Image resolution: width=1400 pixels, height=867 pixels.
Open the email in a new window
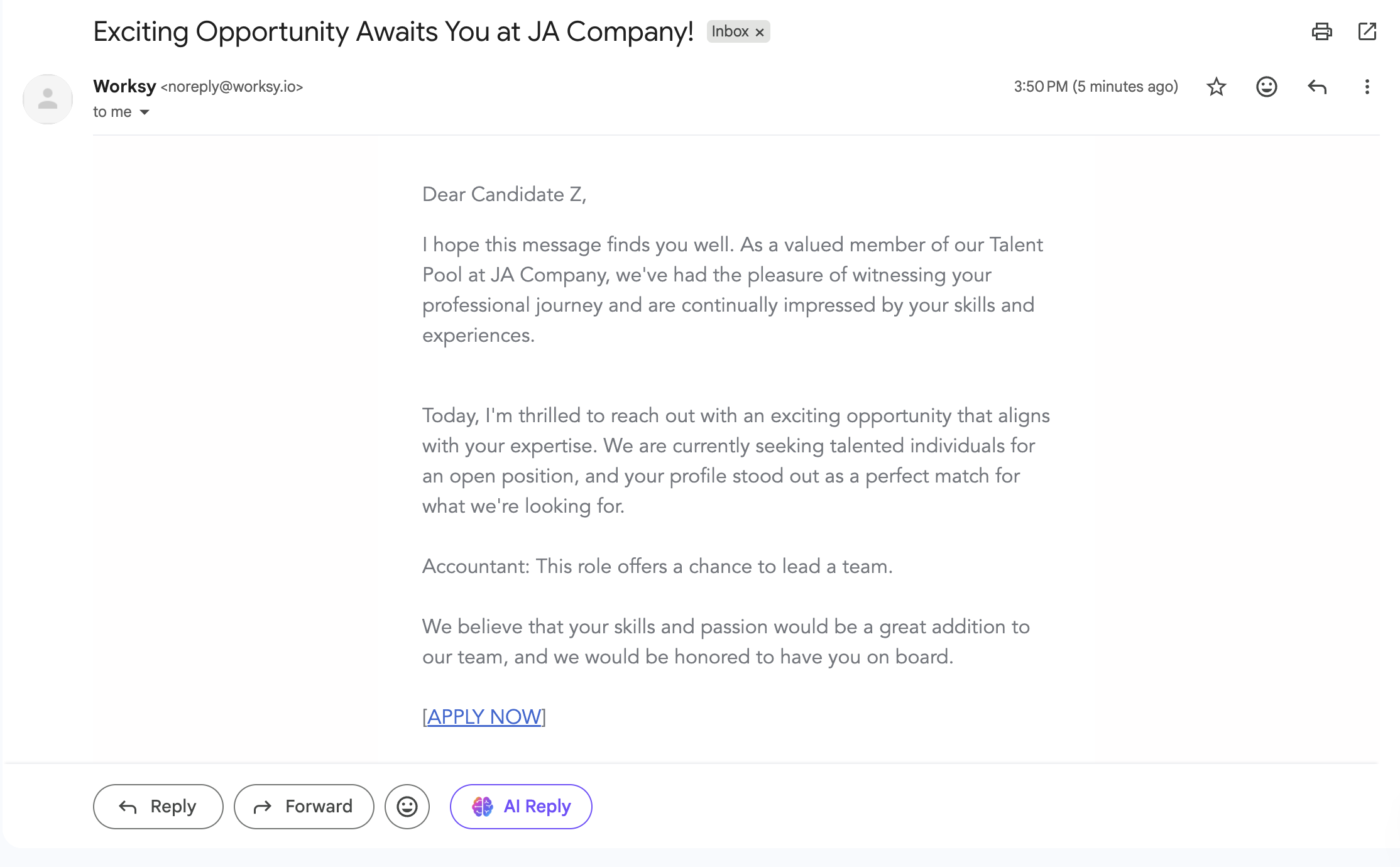point(1367,31)
